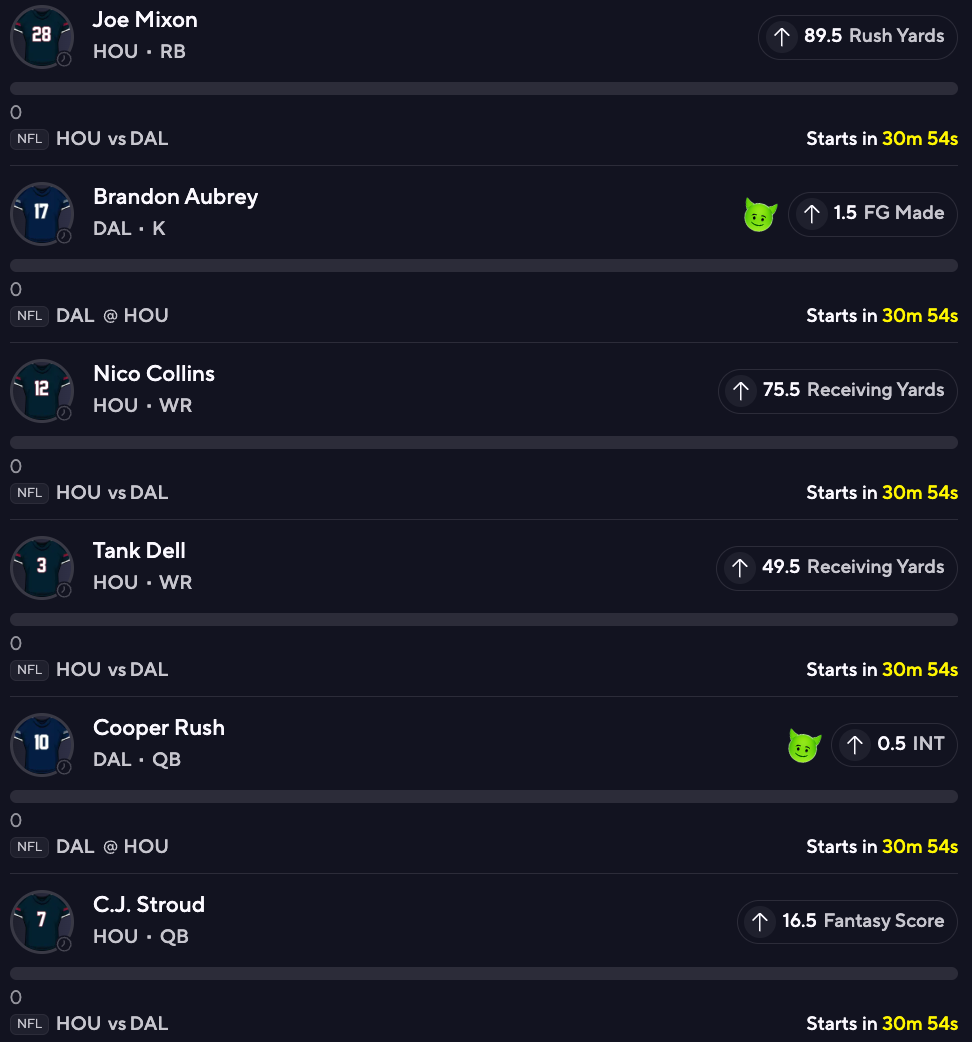Click the NFL badge under Tank Dell

[x=30, y=670]
